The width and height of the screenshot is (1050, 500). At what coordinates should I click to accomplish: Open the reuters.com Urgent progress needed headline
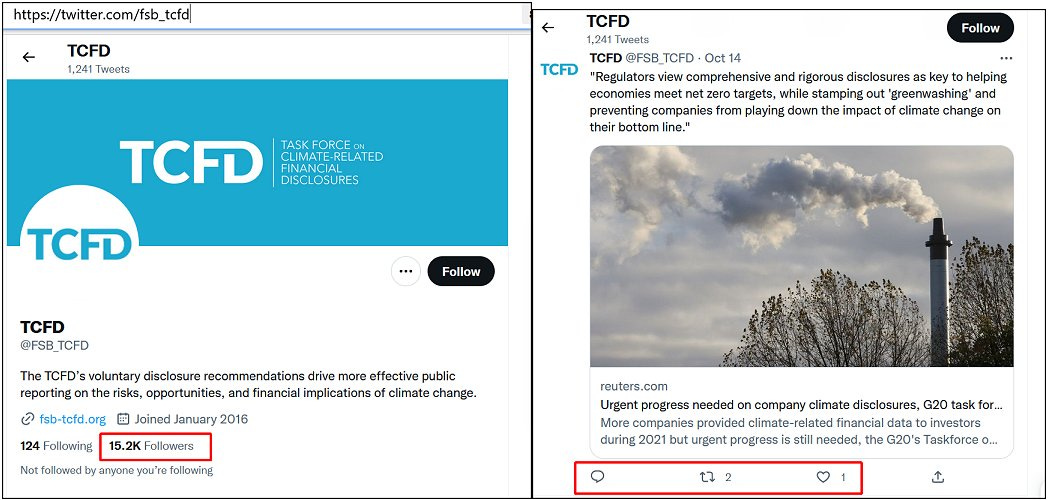pos(802,405)
